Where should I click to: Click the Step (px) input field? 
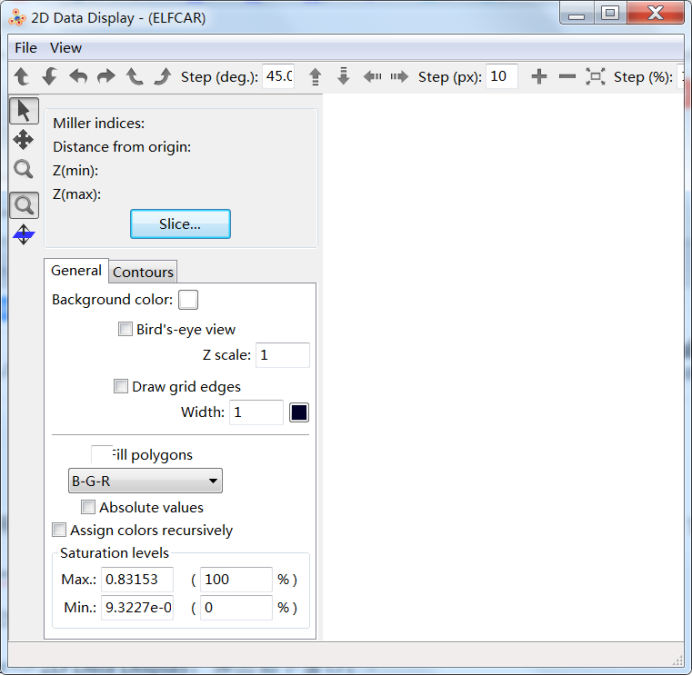click(x=502, y=76)
